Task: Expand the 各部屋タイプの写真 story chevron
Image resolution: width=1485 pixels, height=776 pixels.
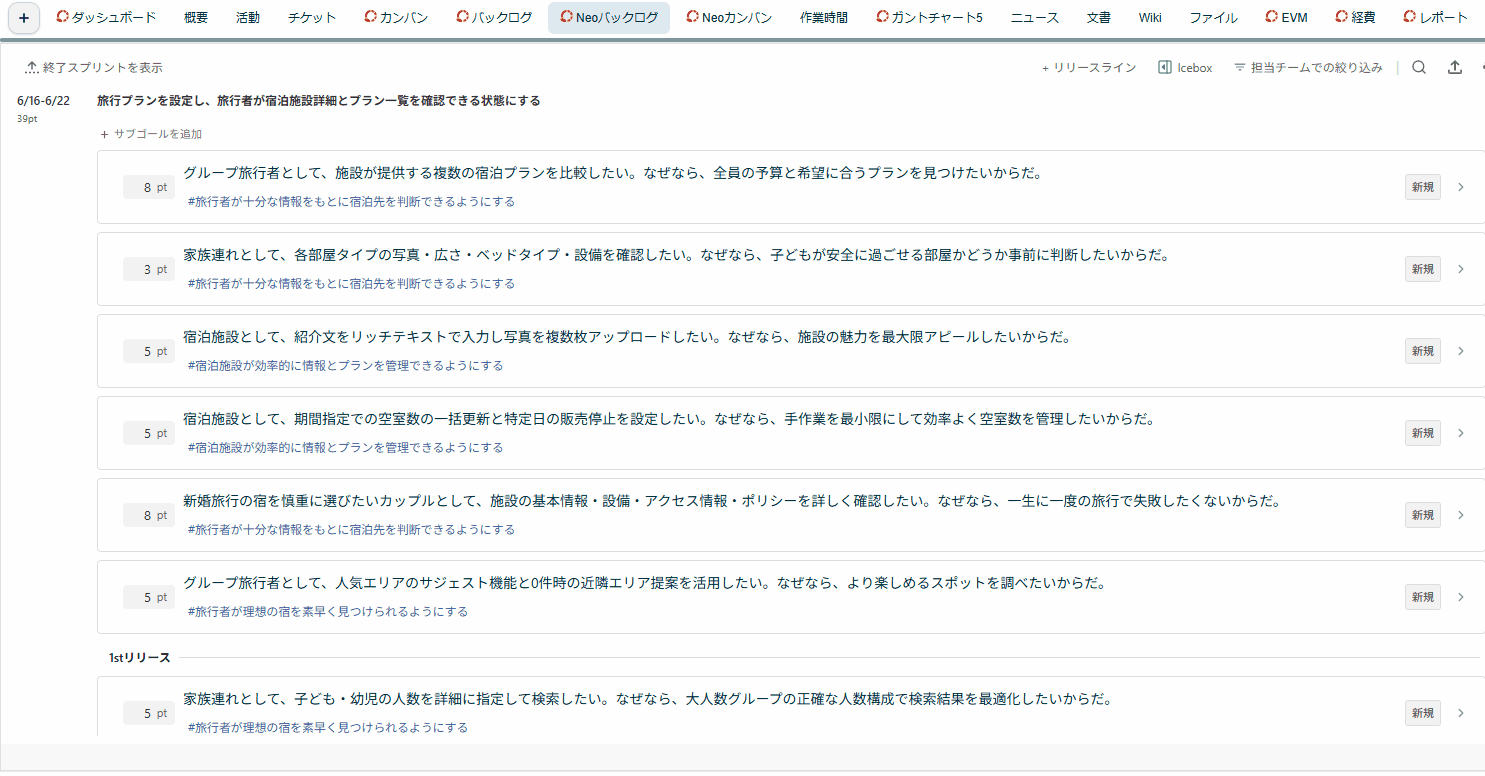Action: pos(1461,269)
